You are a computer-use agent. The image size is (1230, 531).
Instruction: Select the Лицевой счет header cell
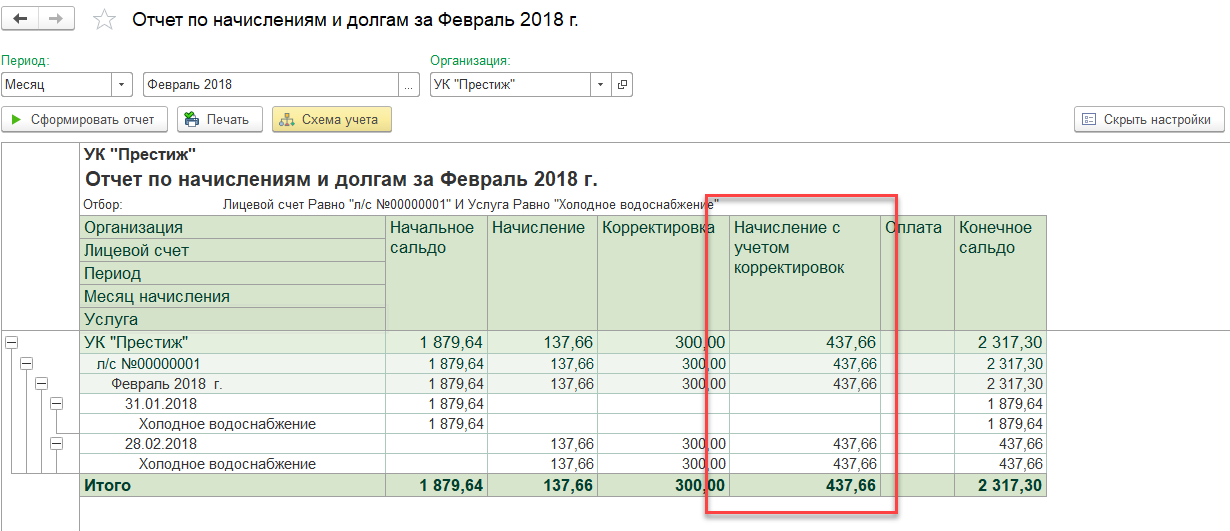click(233, 250)
